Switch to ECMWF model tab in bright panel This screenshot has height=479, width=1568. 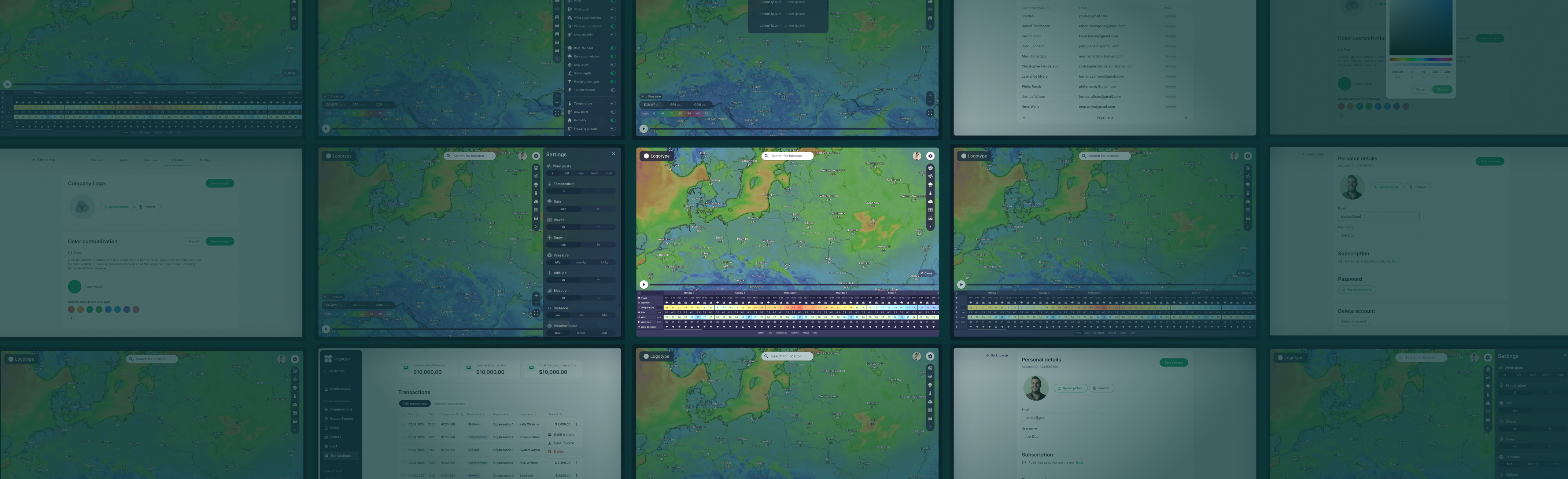click(761, 333)
